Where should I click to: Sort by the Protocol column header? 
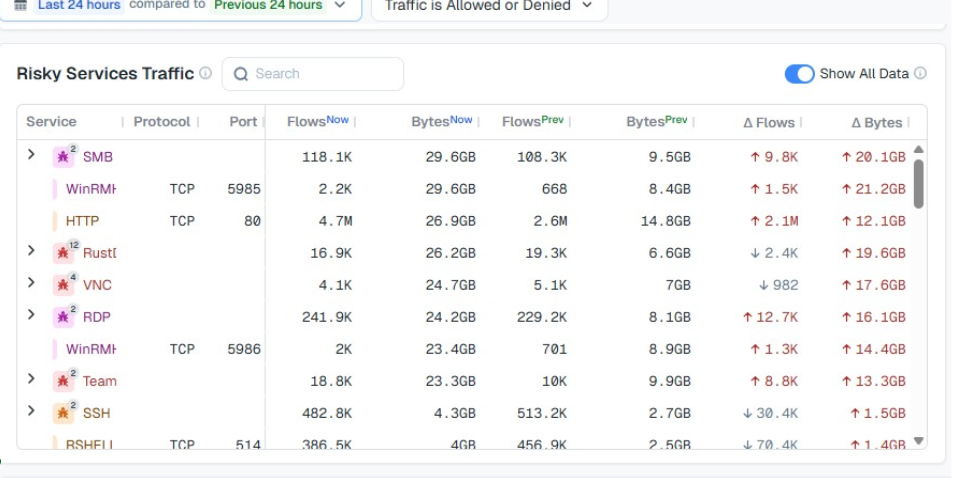tap(162, 121)
